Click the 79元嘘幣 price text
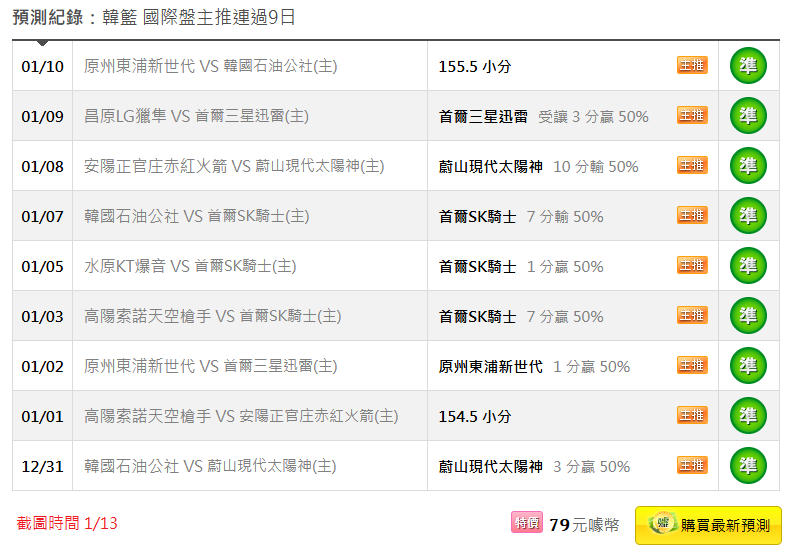 click(x=584, y=525)
